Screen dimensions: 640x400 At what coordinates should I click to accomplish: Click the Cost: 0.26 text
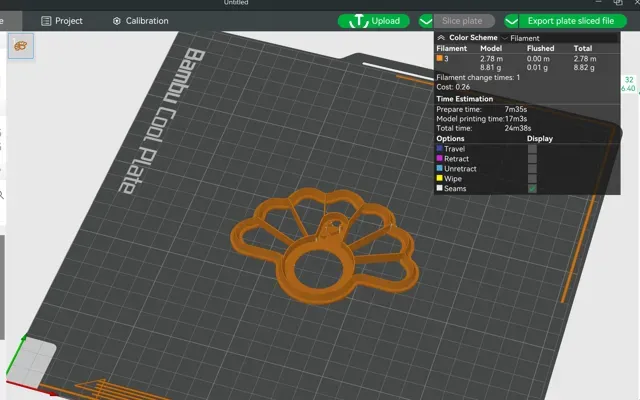tap(453, 87)
